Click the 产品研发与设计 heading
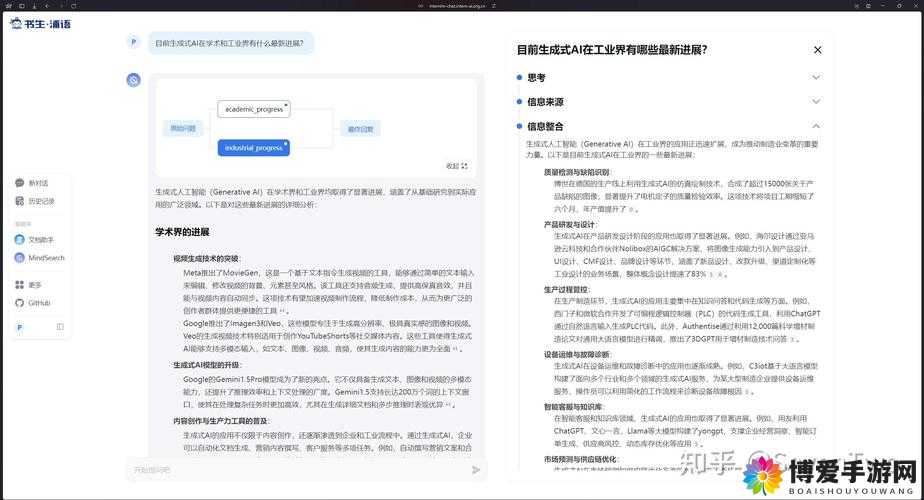 pos(570,225)
